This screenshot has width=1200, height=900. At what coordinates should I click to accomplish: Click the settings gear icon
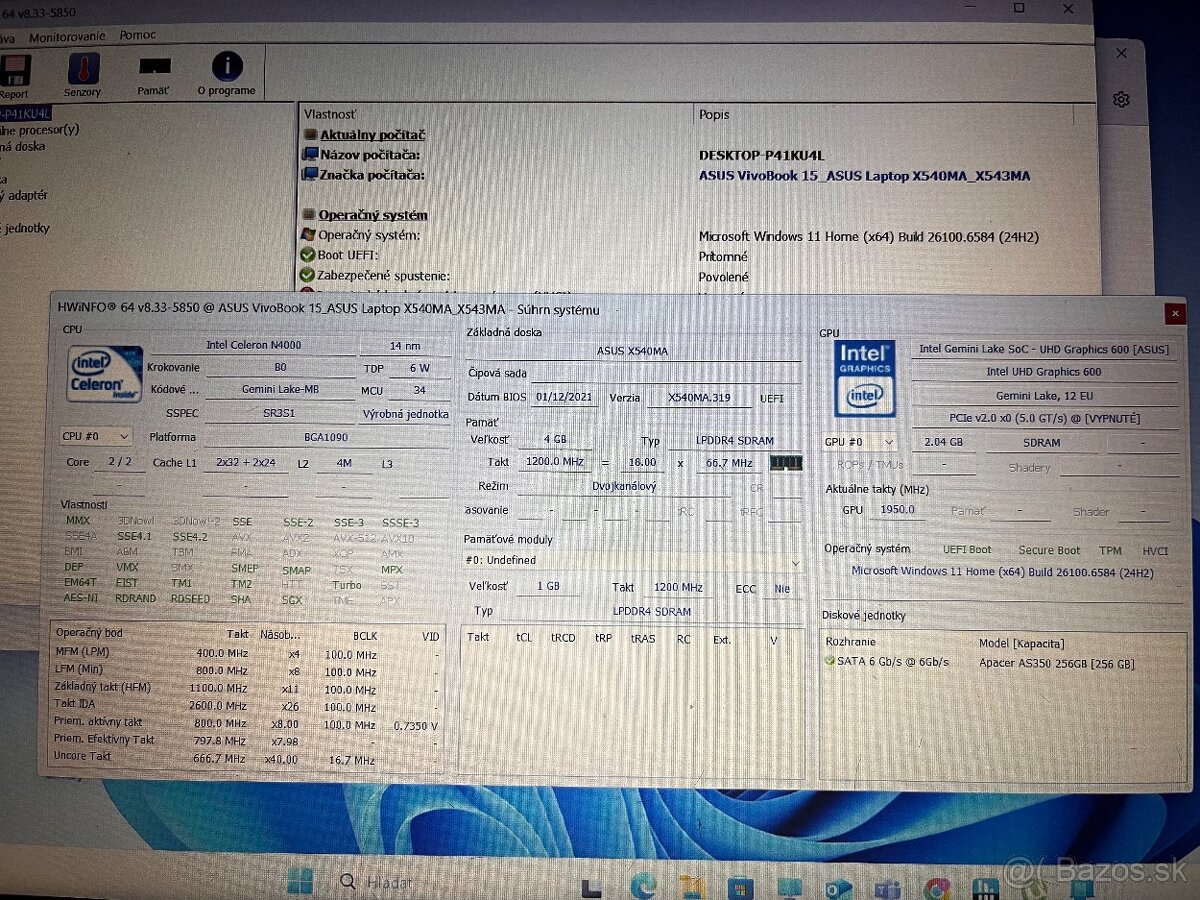click(x=1121, y=100)
